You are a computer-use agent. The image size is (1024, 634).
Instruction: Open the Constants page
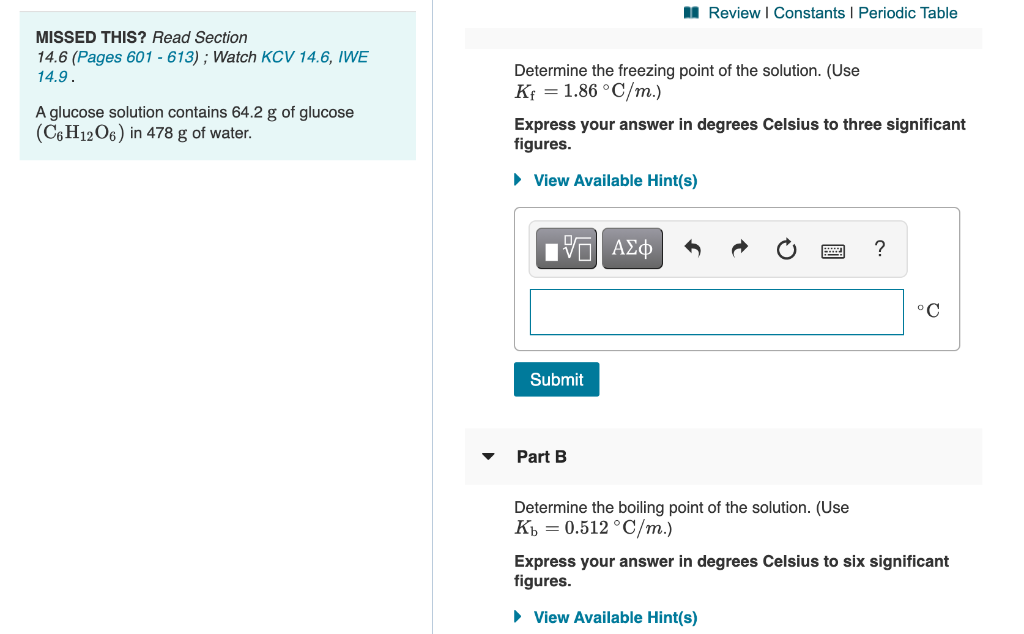click(810, 13)
